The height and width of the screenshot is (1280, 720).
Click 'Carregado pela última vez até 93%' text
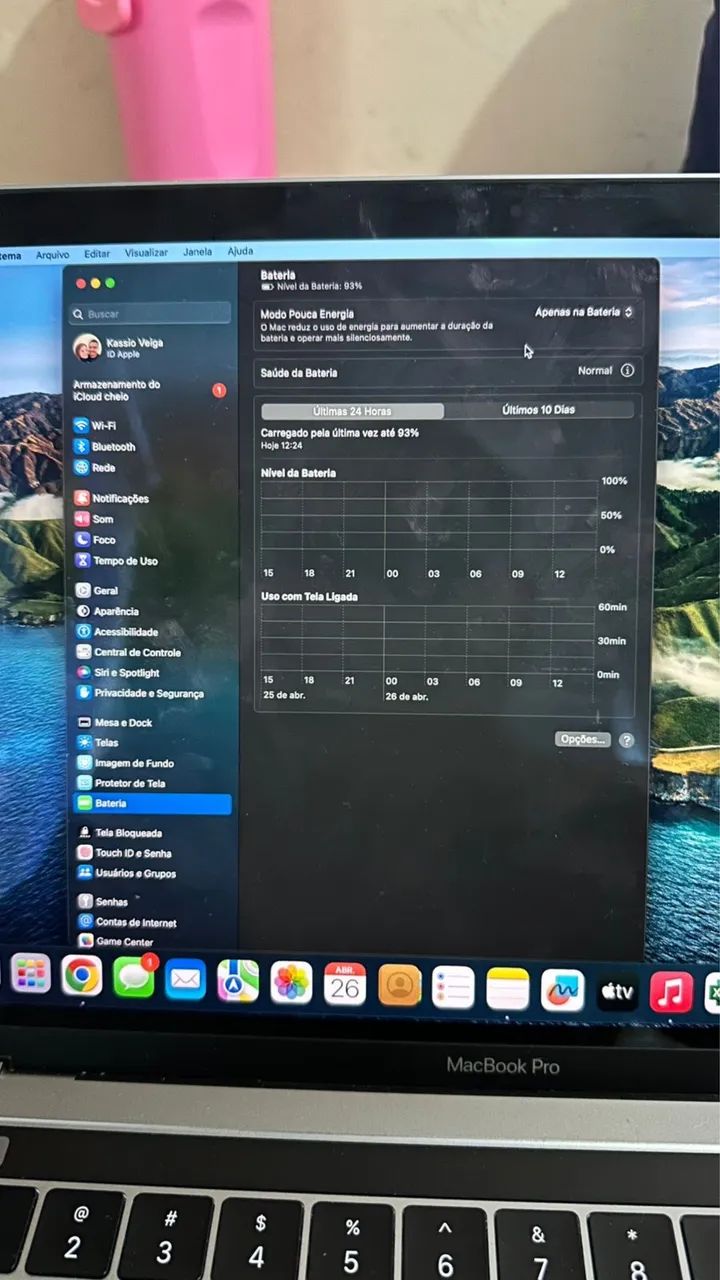point(340,433)
